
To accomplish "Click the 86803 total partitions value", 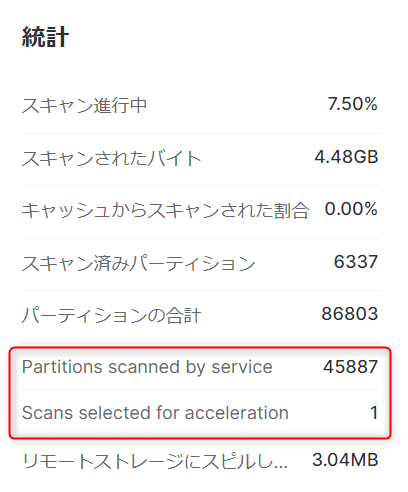I will (350, 314).
